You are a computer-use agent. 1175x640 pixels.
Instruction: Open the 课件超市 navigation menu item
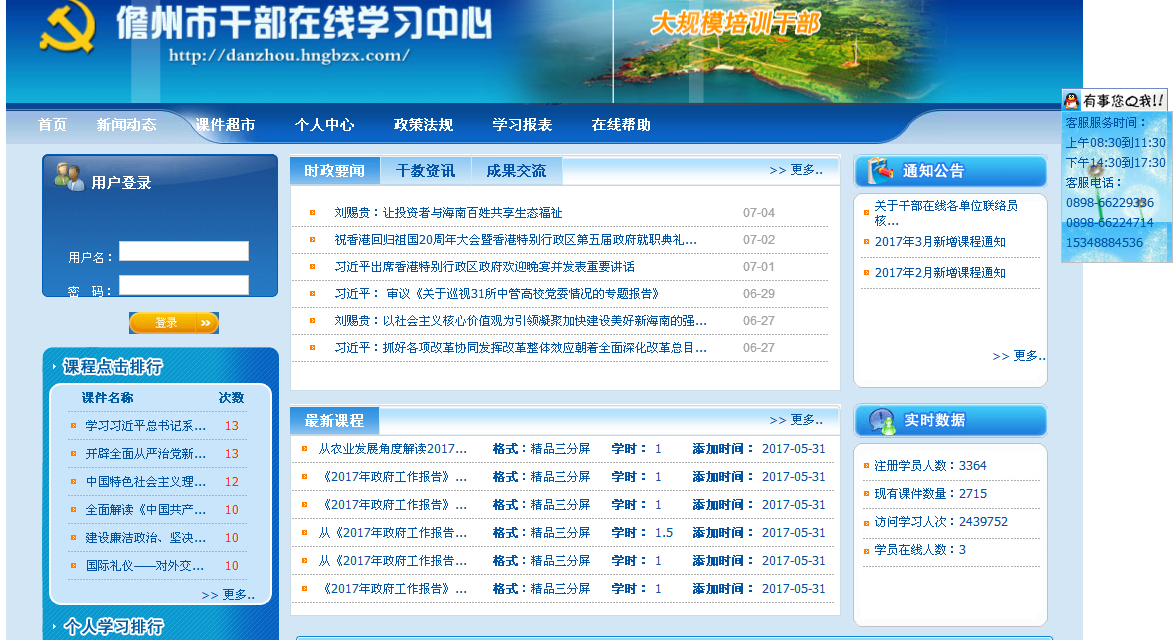pyautogui.click(x=225, y=125)
